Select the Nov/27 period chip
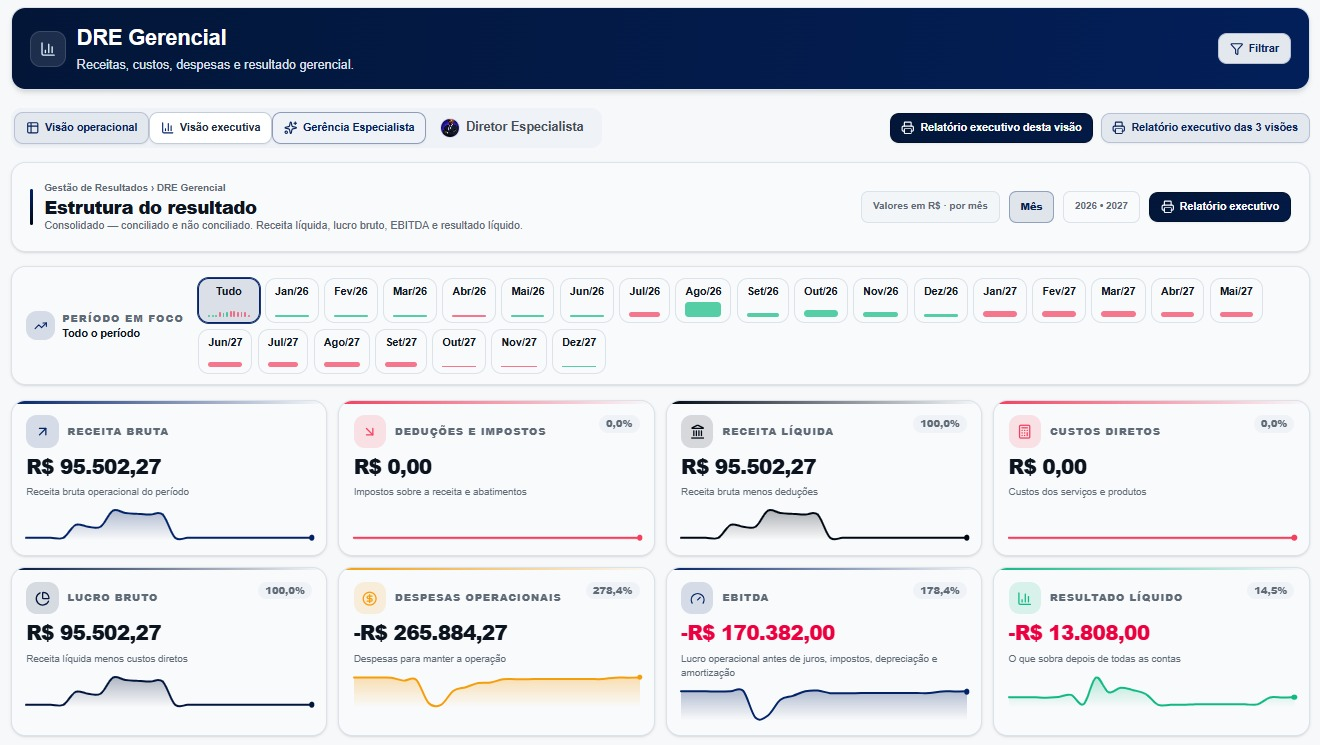Image resolution: width=1320 pixels, height=745 pixels. (x=519, y=351)
